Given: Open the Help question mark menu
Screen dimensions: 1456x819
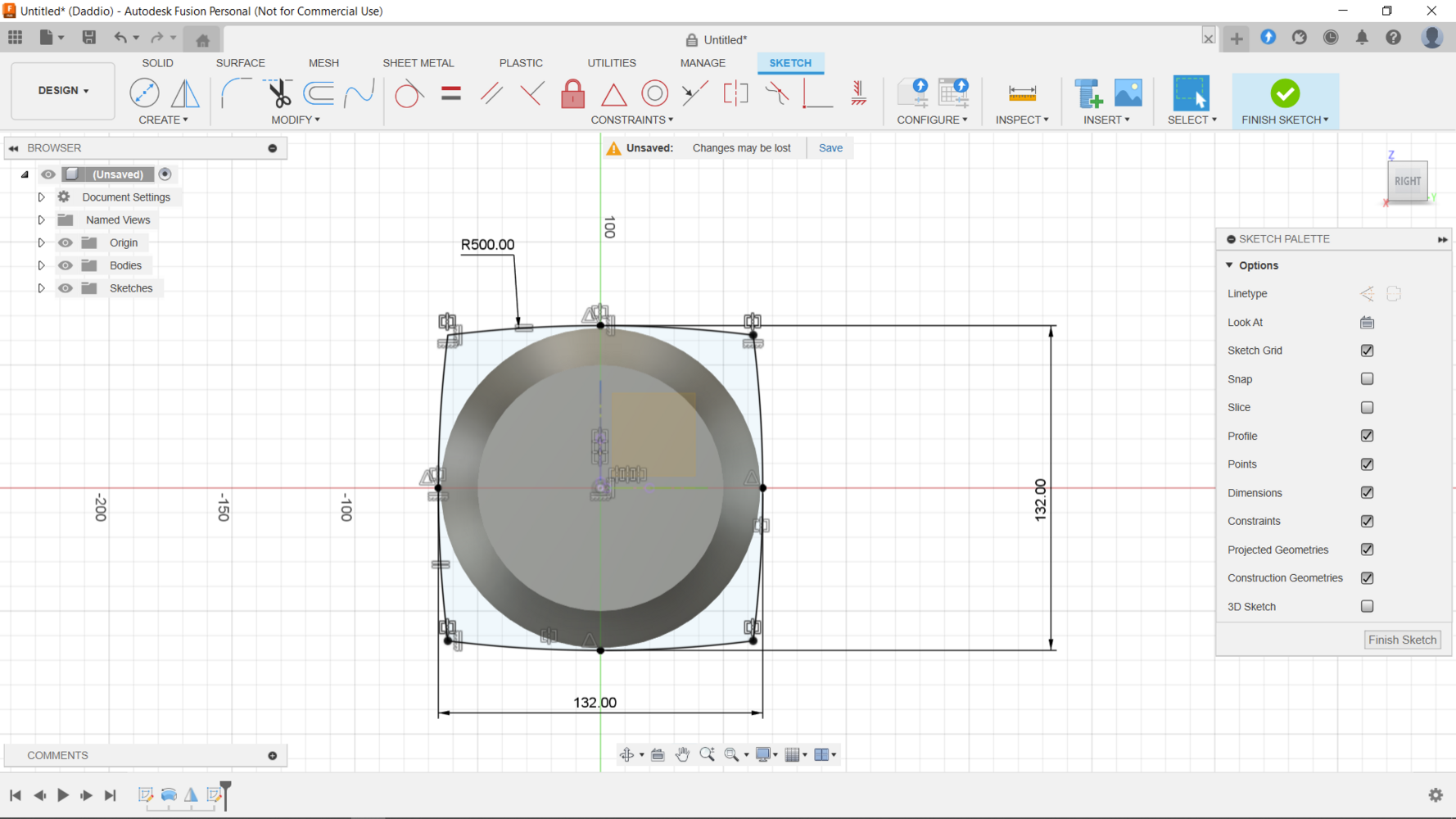Looking at the screenshot, I should 1393,38.
